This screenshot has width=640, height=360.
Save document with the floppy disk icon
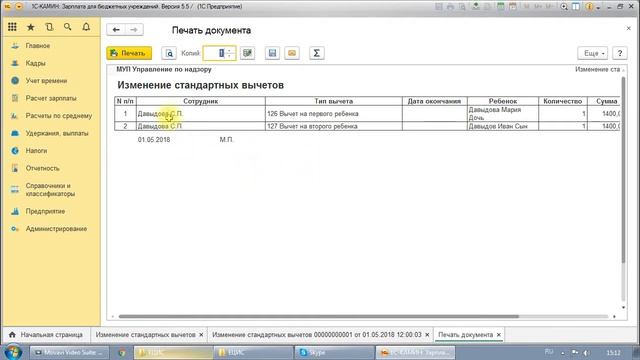point(272,53)
